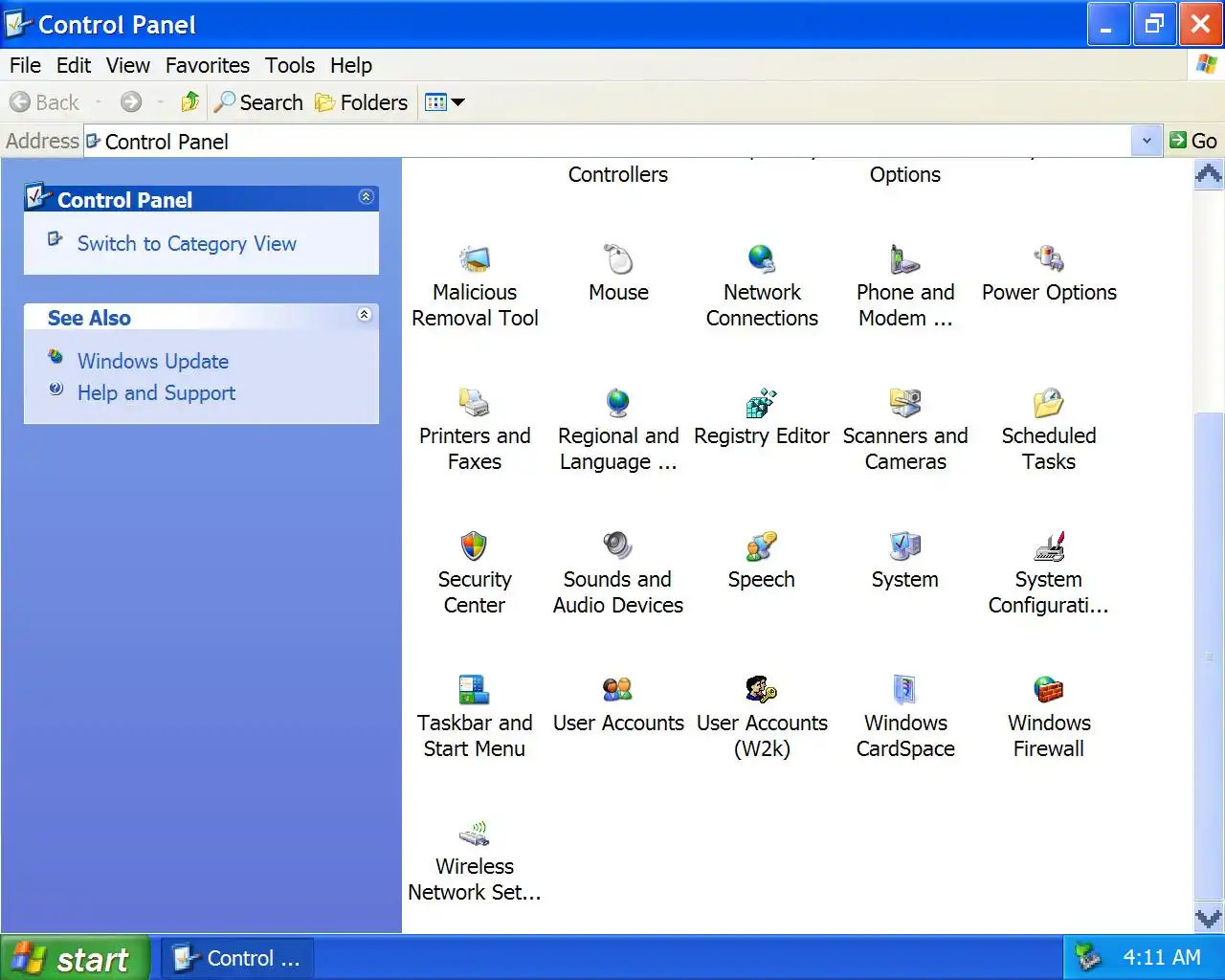Click the Go button

(x=1193, y=141)
